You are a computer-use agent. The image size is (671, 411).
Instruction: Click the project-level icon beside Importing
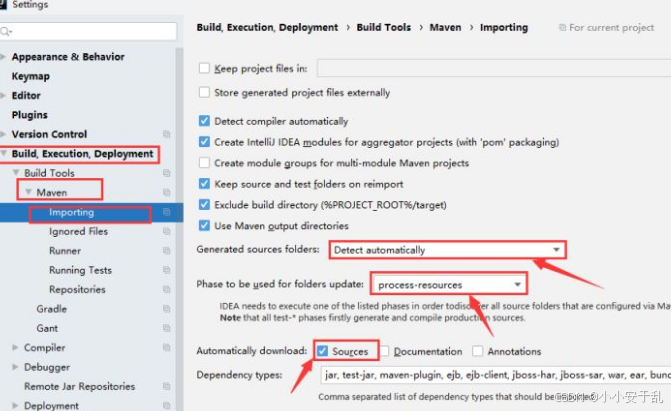pos(166,212)
